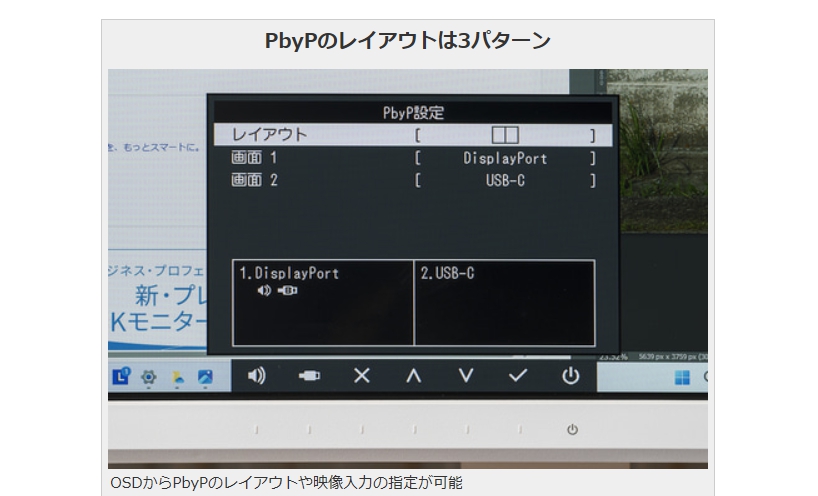The height and width of the screenshot is (496, 818).
Task: Click the Windows Start logo in taskbar
Action: point(683,378)
